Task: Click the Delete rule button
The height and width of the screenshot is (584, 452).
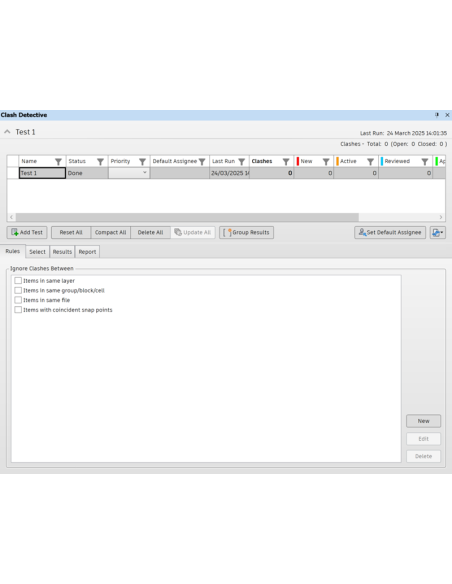Action: point(423,456)
